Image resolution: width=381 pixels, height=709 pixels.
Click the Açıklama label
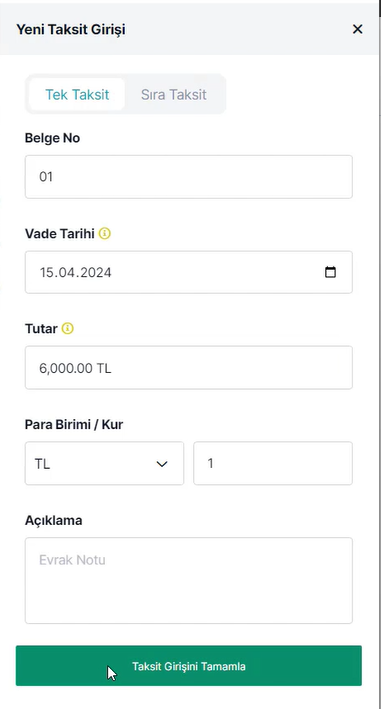click(53, 520)
